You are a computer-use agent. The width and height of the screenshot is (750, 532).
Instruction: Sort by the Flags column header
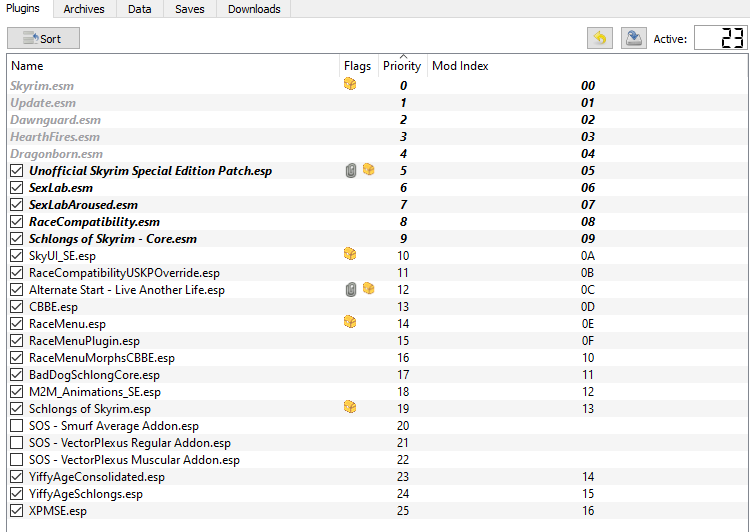pos(358,66)
